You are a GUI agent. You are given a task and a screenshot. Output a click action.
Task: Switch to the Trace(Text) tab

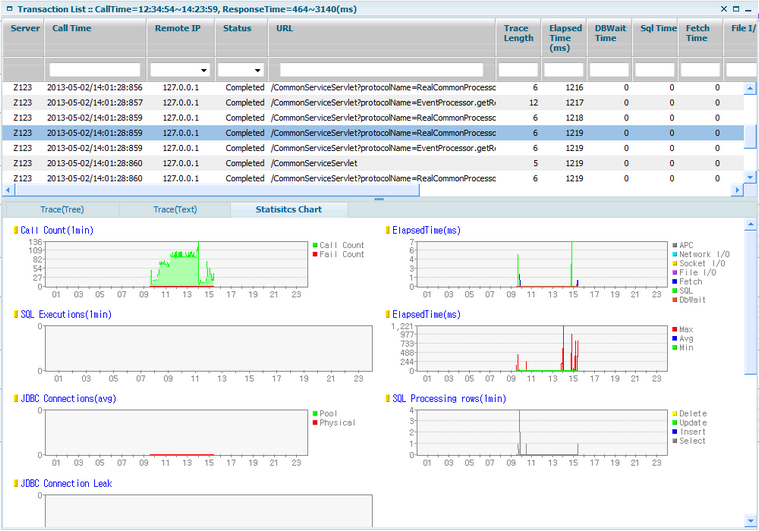pyautogui.click(x=174, y=209)
